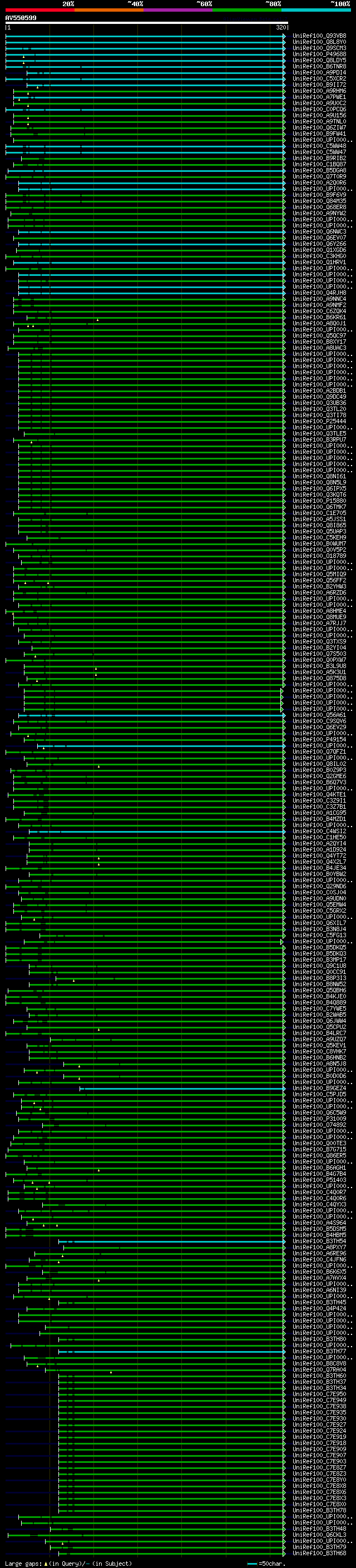The image size is (356, 1568).
Task: Pick the UniRef100_B8XY17 hit
Action: [319, 342]
